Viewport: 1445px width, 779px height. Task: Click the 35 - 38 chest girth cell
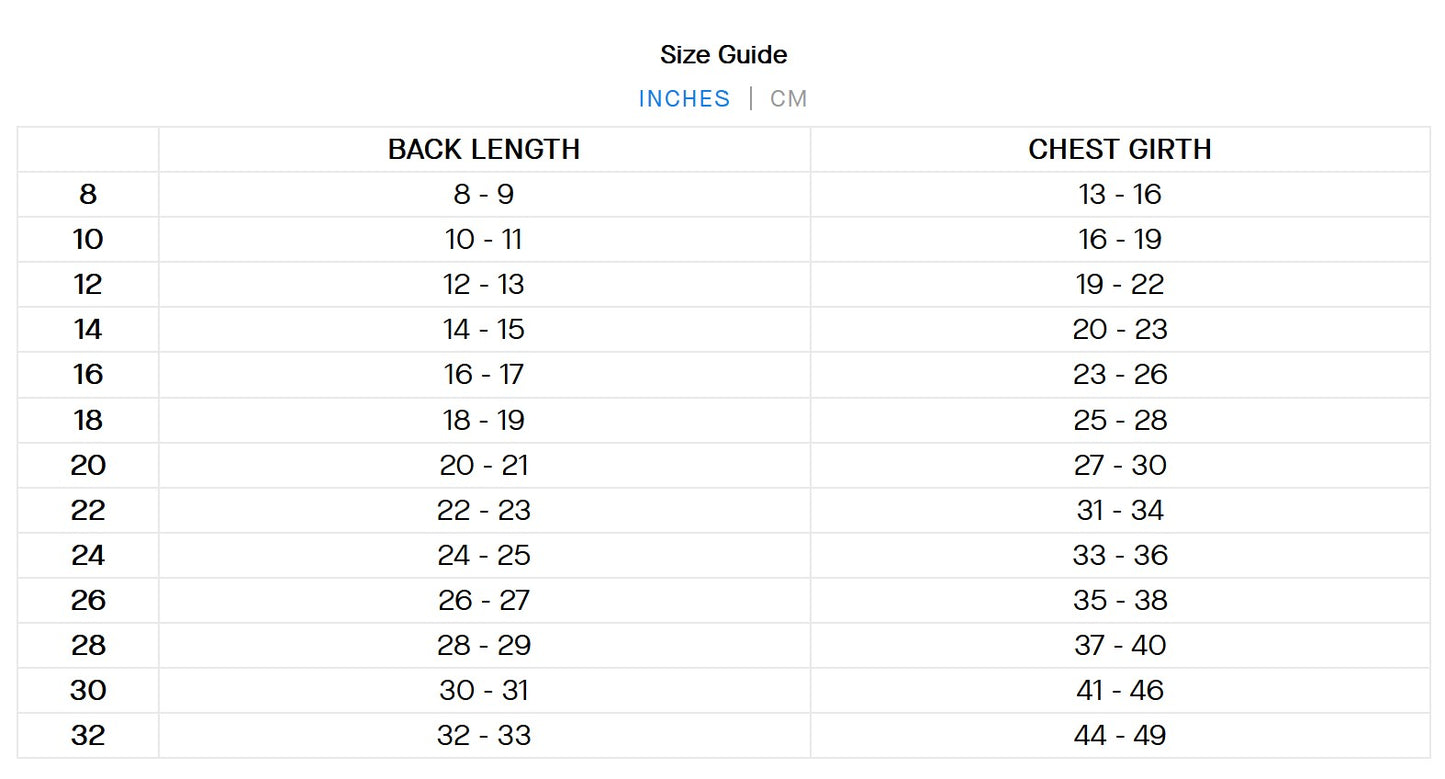coord(1120,600)
